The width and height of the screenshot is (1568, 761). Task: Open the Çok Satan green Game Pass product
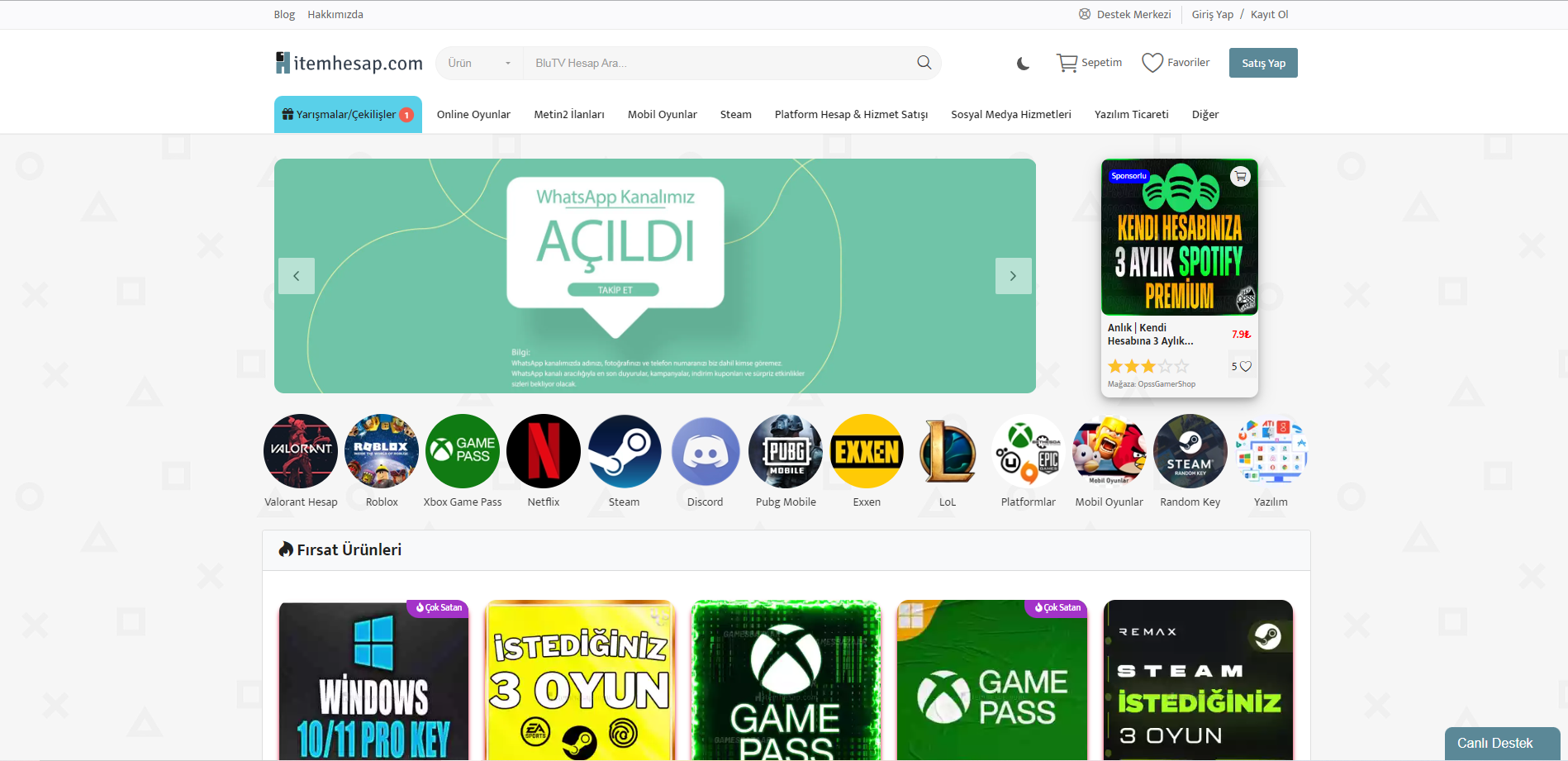(992, 680)
